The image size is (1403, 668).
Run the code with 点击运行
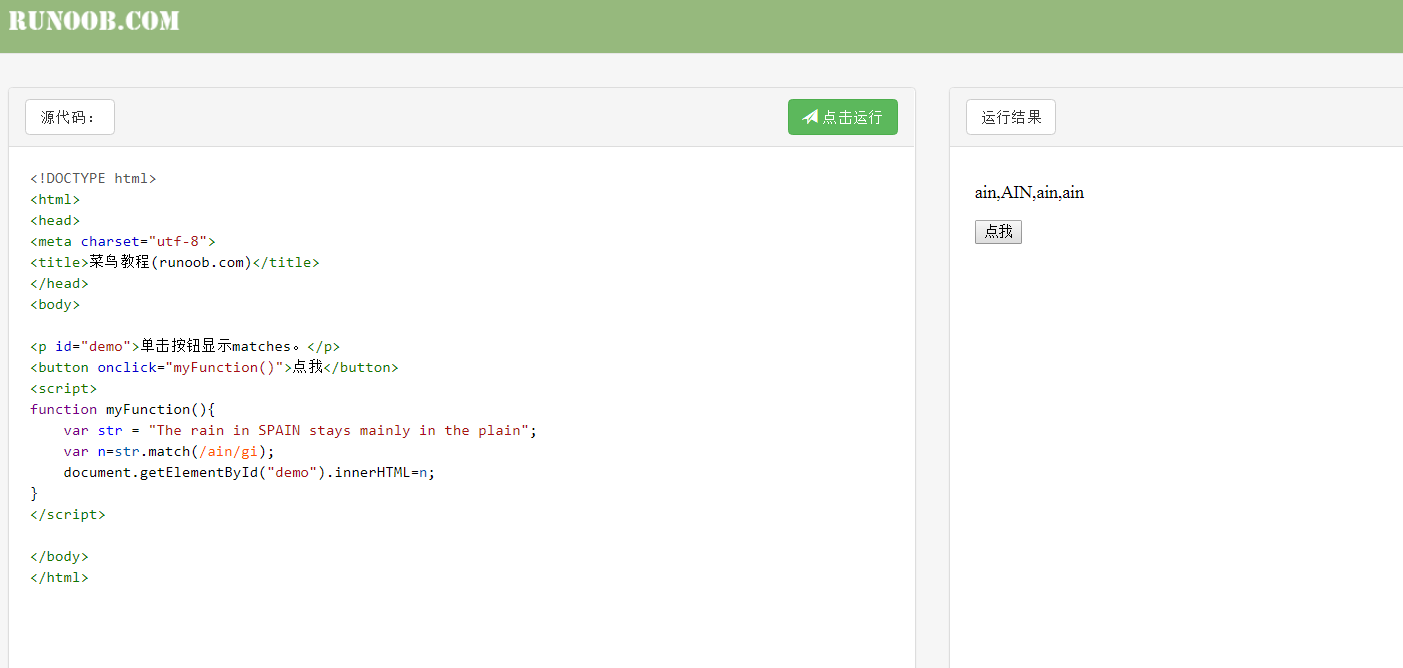(842, 117)
